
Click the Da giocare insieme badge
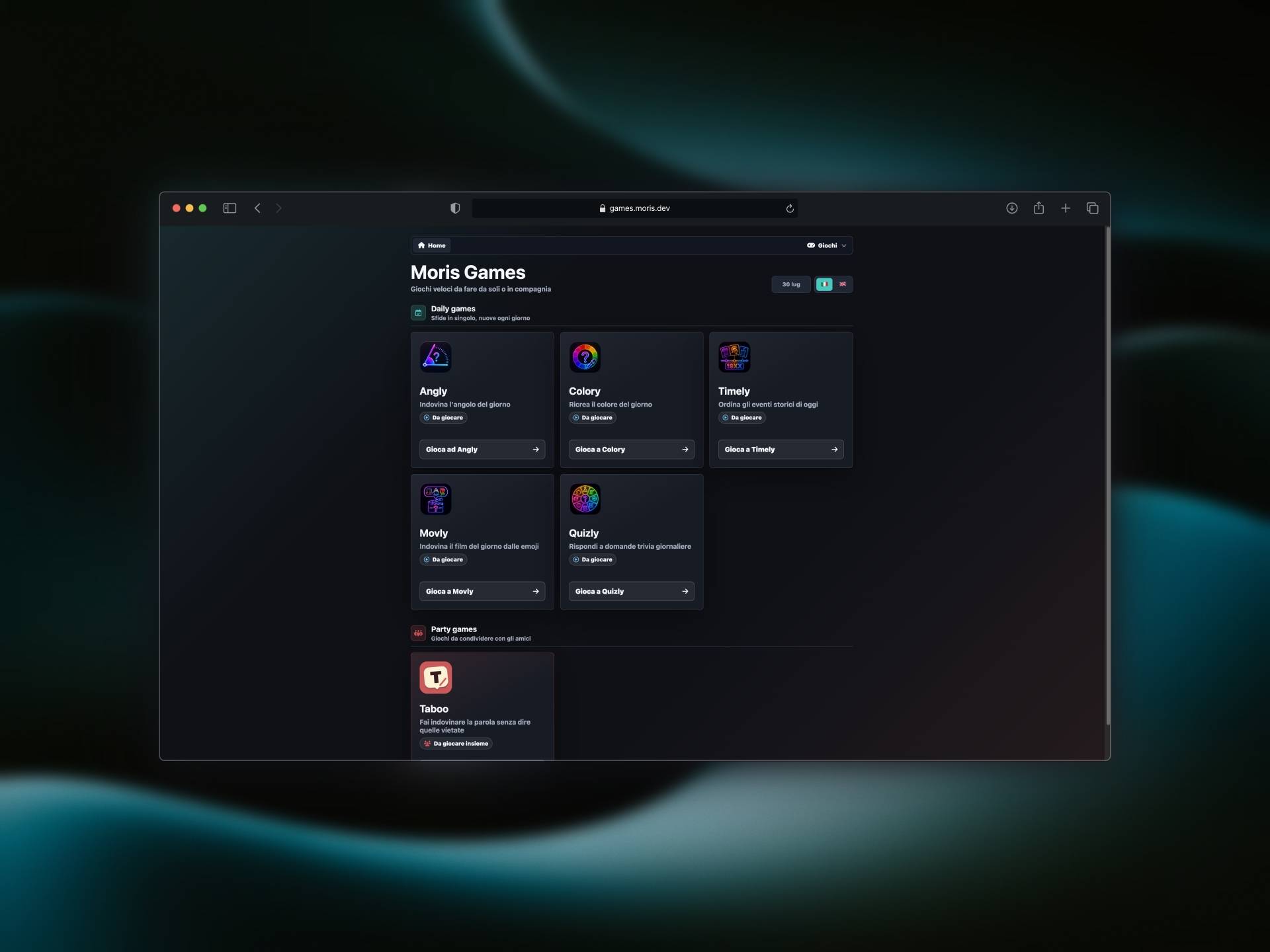[456, 744]
